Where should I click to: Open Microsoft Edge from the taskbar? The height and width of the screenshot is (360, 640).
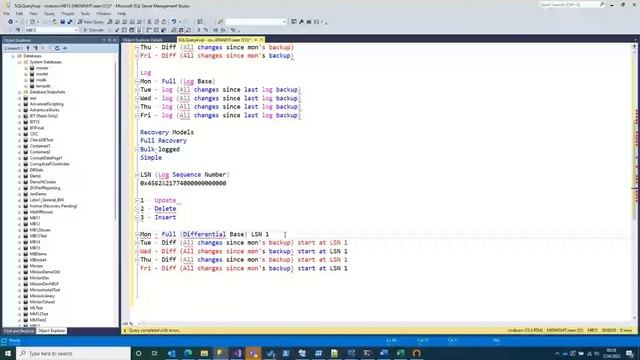[x=188, y=353]
